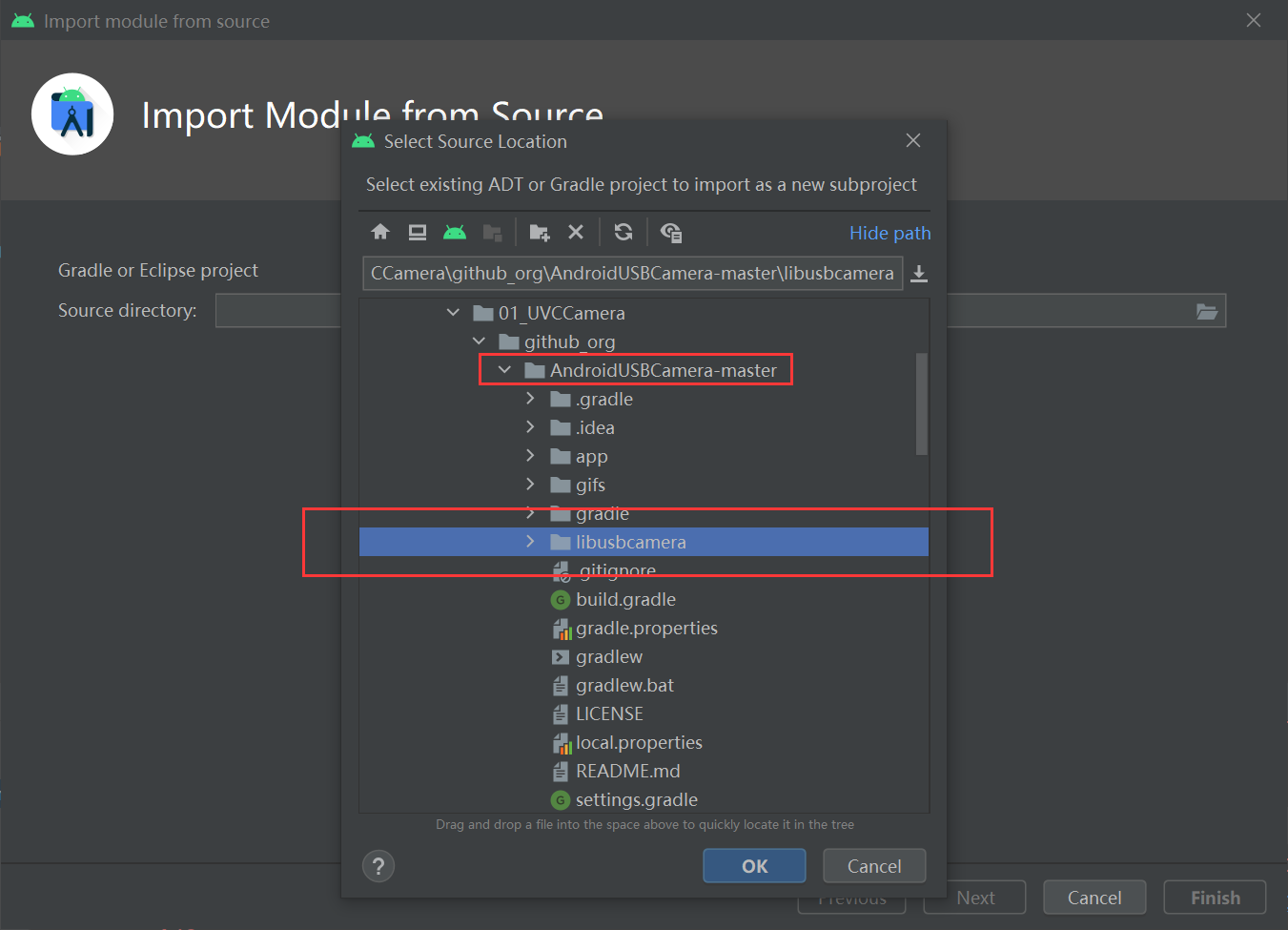The image size is (1288, 930).
Task: Select the gifs folder row
Action: 644,485
